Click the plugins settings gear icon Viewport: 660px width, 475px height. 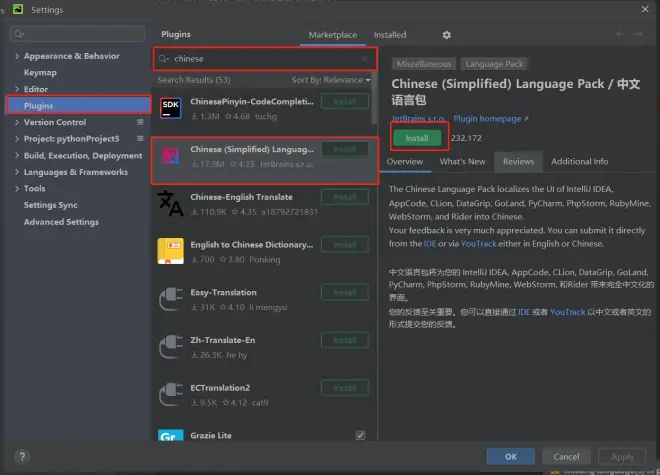point(447,35)
